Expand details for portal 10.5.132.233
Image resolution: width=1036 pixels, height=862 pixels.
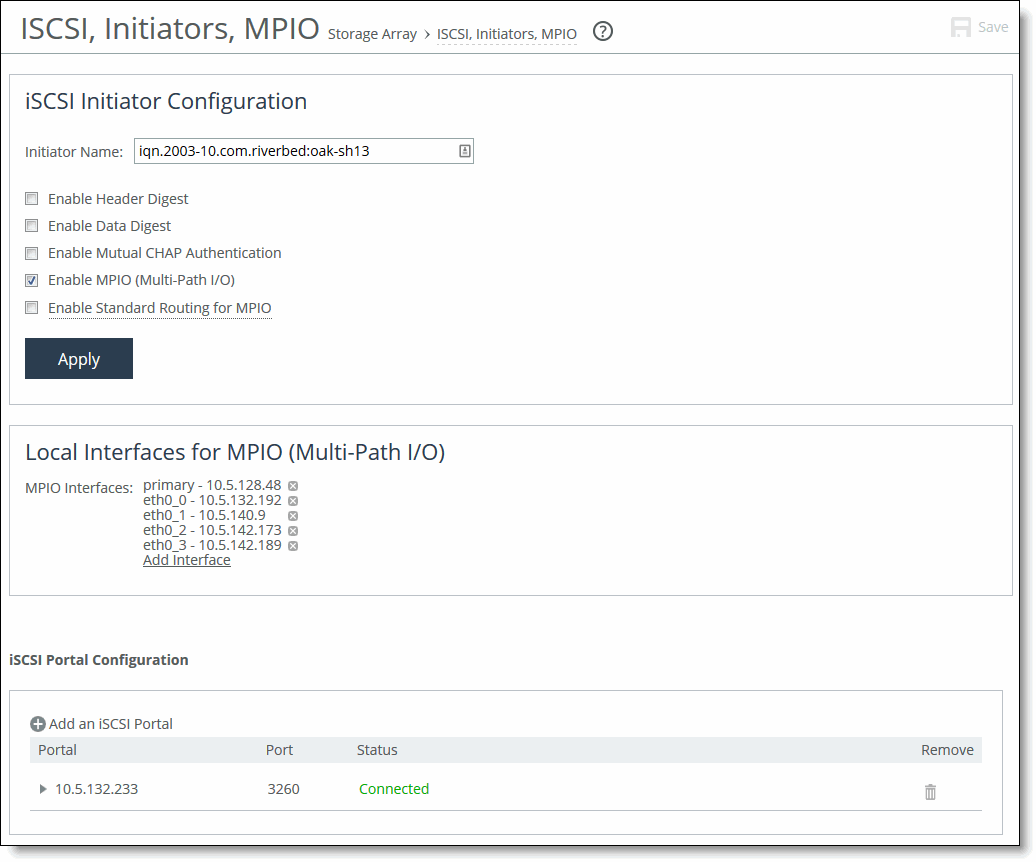point(42,789)
